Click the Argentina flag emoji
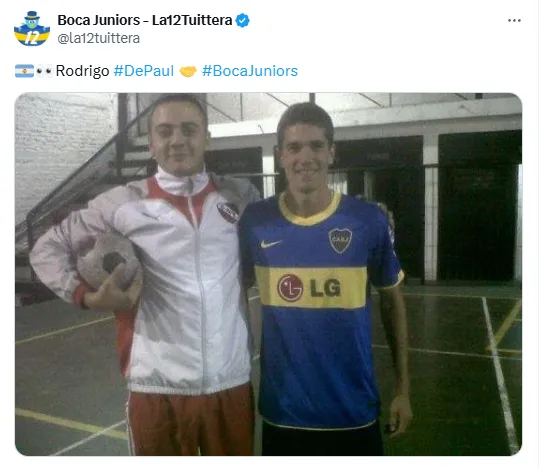539x468 pixels. [24, 71]
